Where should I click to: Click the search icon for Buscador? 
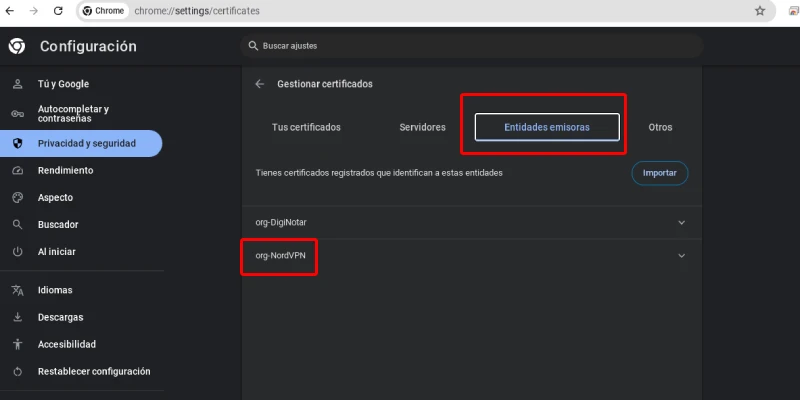(x=18, y=224)
